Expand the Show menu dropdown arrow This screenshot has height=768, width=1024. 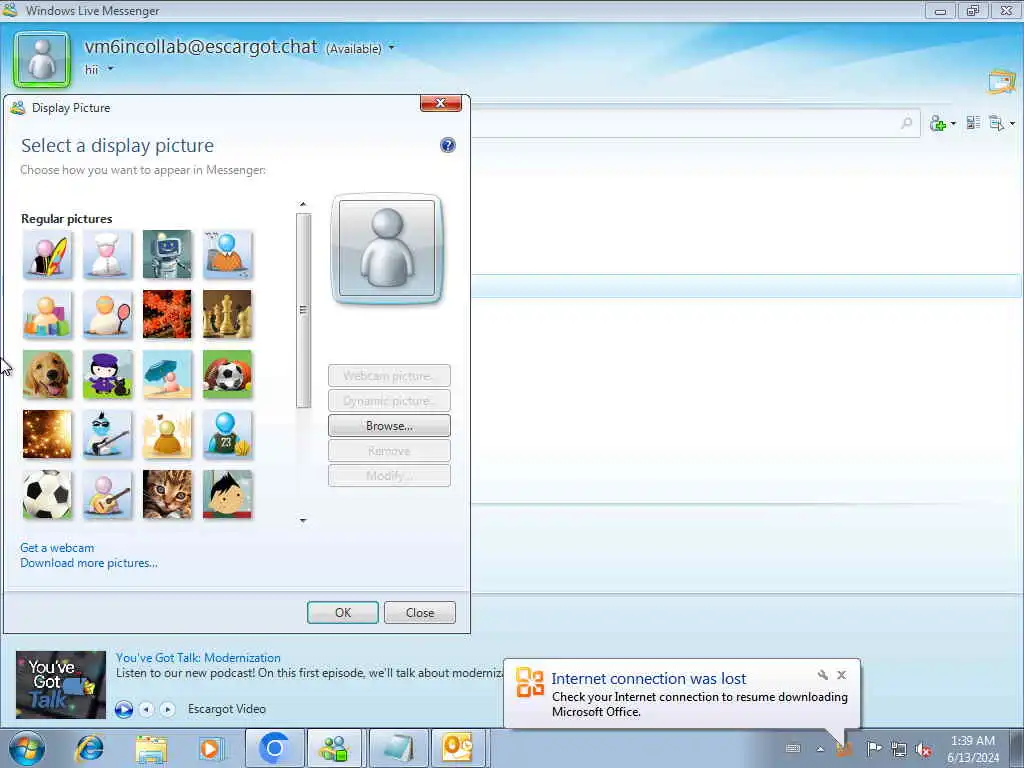click(1012, 123)
